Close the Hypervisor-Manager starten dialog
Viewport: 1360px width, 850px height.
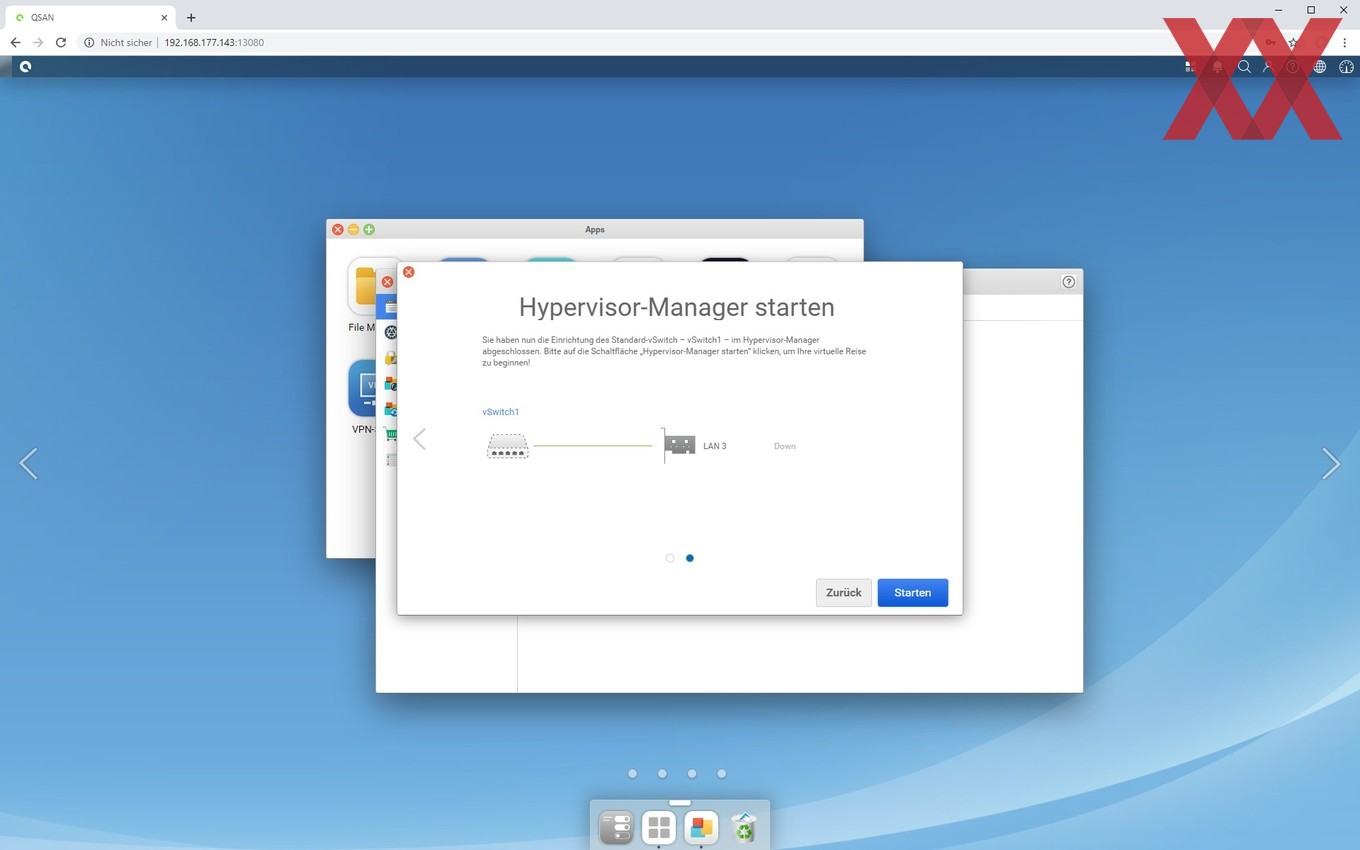click(x=408, y=272)
